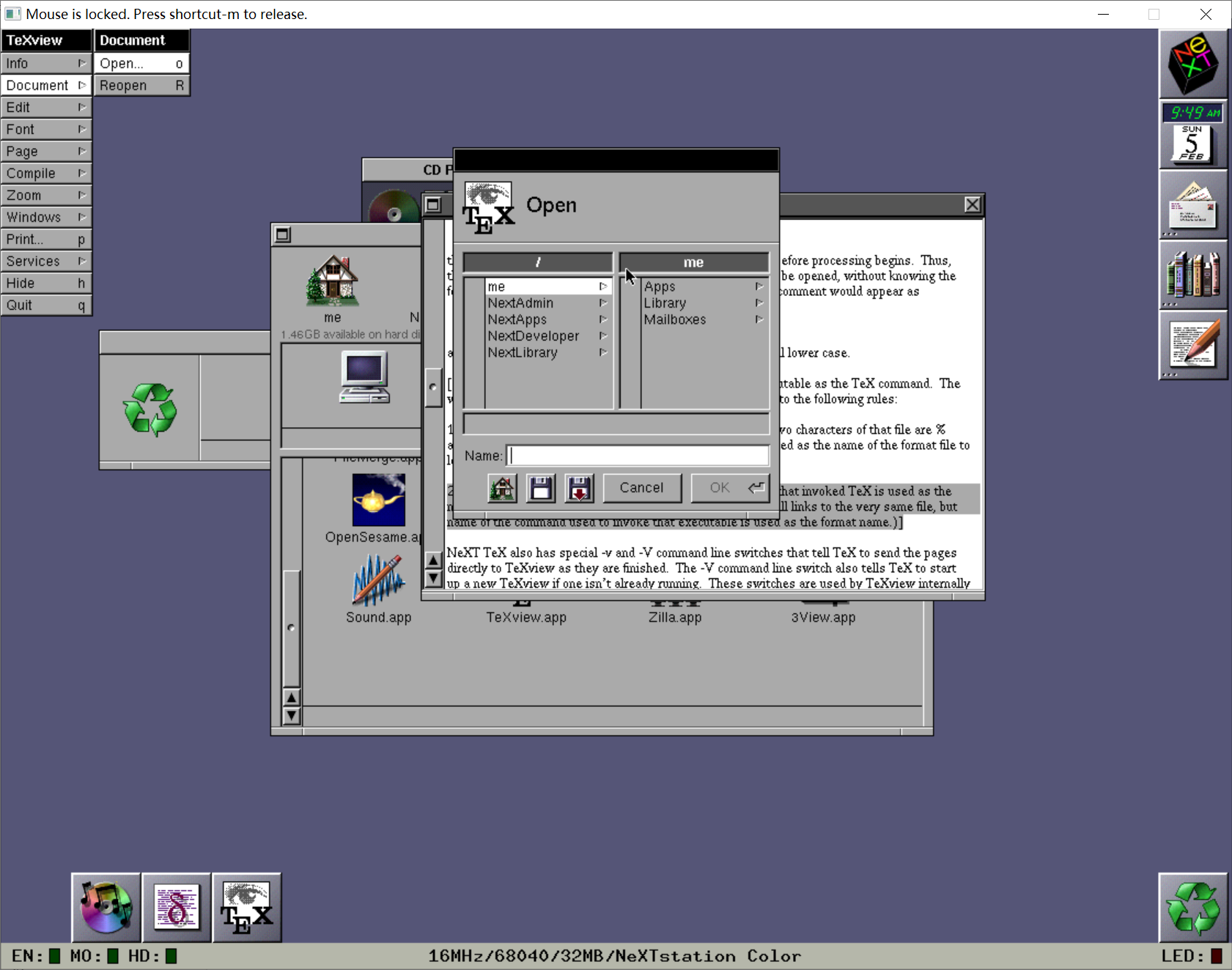This screenshot has height=970, width=1232.
Task: Click the scroll knob in Workspace icon view
Action: (292, 628)
